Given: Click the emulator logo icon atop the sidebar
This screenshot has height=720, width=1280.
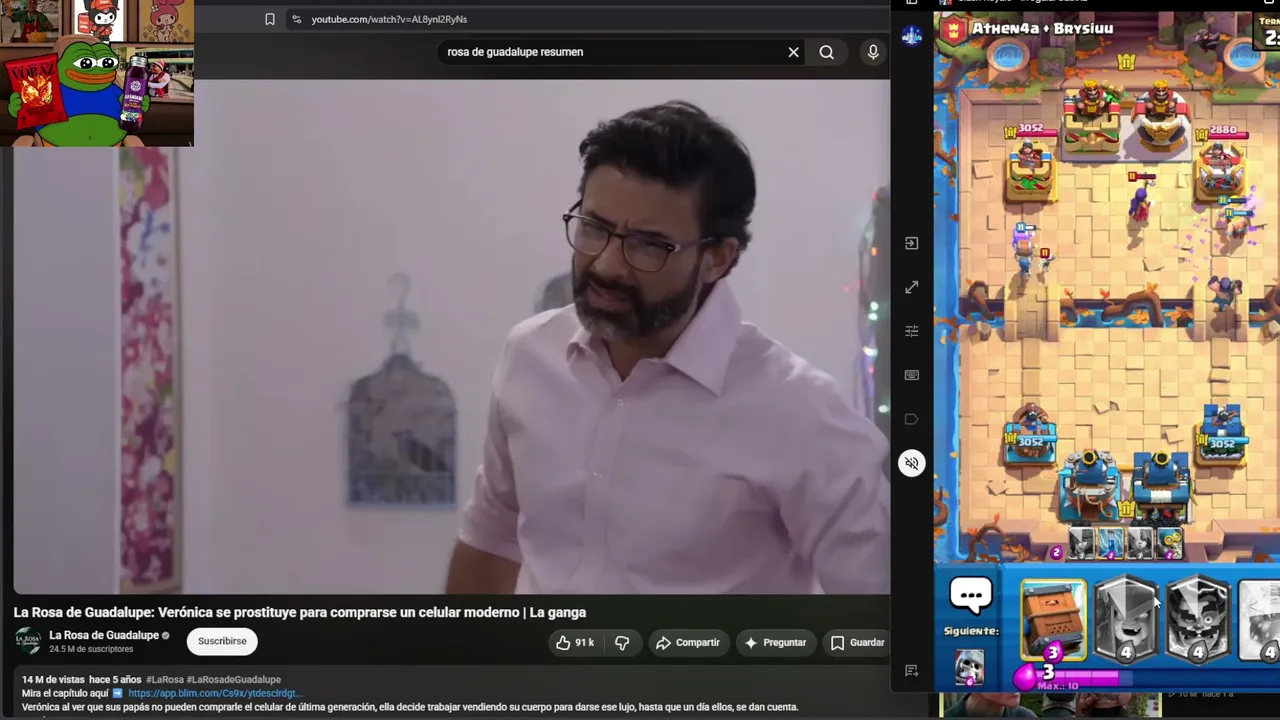Looking at the screenshot, I should point(912,36).
